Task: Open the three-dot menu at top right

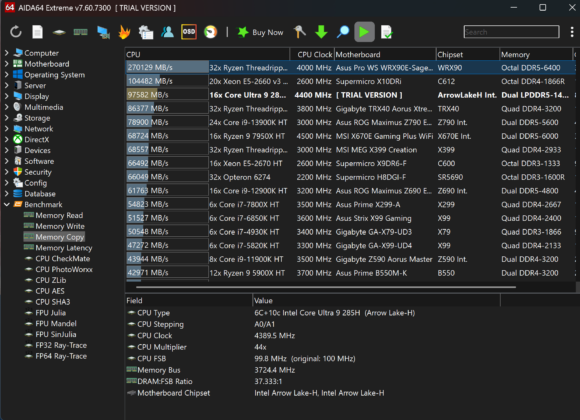Action: (572, 32)
